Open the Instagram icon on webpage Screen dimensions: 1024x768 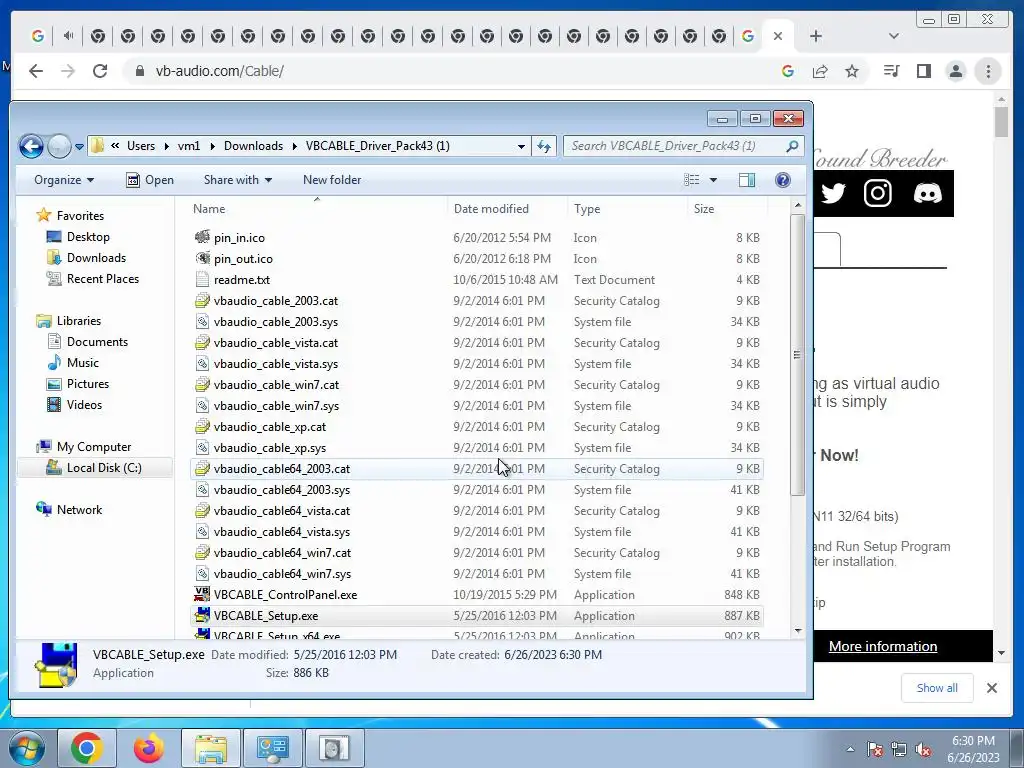[878, 193]
